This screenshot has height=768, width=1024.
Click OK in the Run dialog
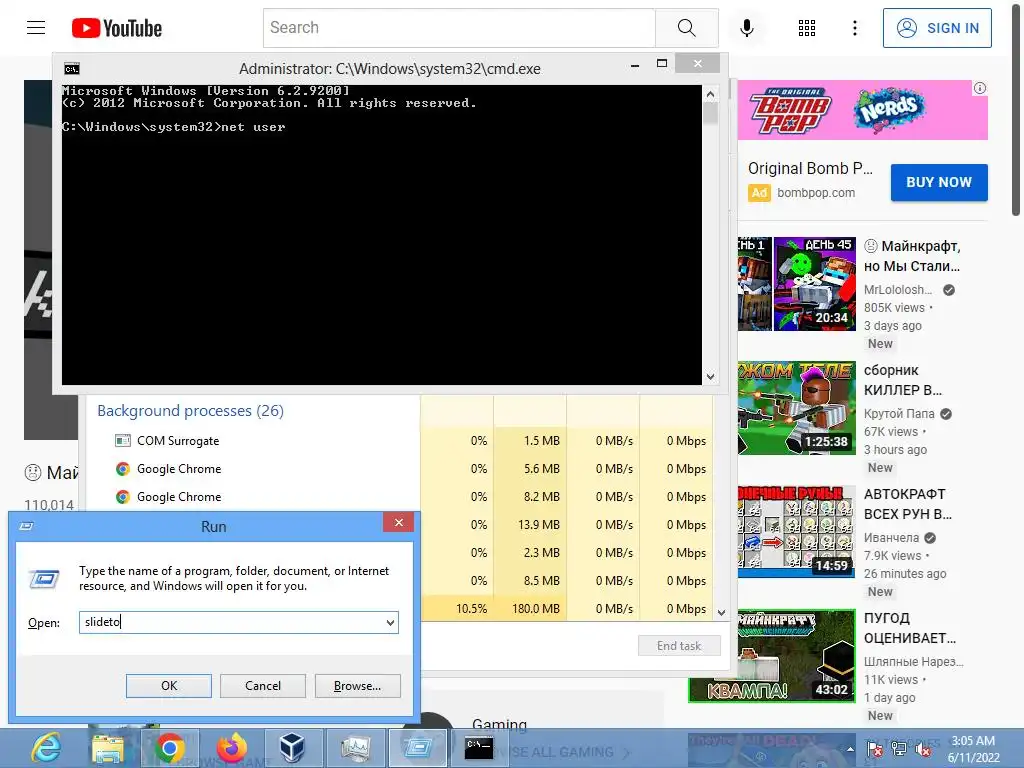click(x=168, y=686)
